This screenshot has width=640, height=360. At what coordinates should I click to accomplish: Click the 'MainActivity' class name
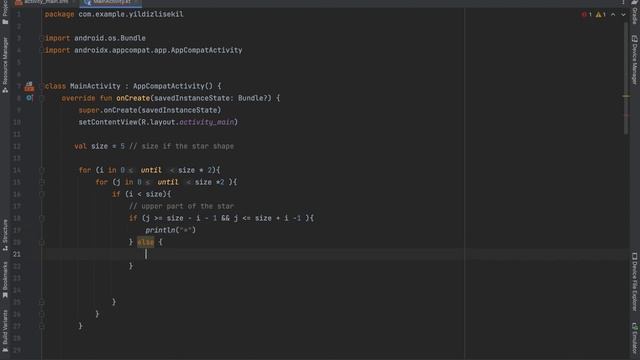pyautogui.click(x=95, y=86)
